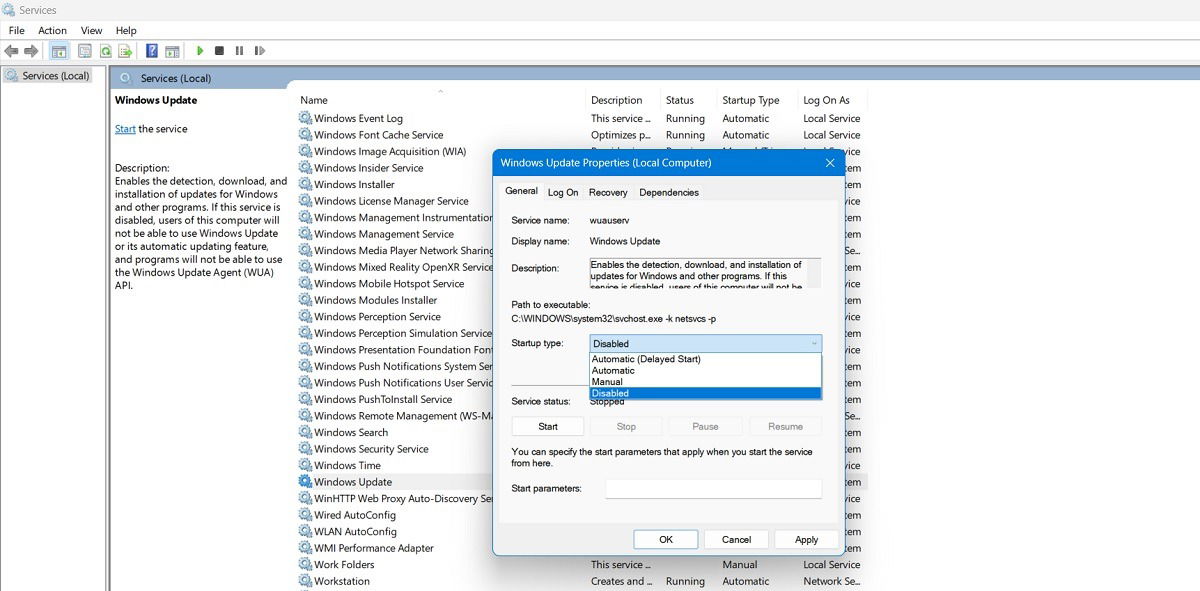Click the Forward arrow in the toolbar
The width and height of the screenshot is (1200, 591).
pyautogui.click(x=31, y=51)
